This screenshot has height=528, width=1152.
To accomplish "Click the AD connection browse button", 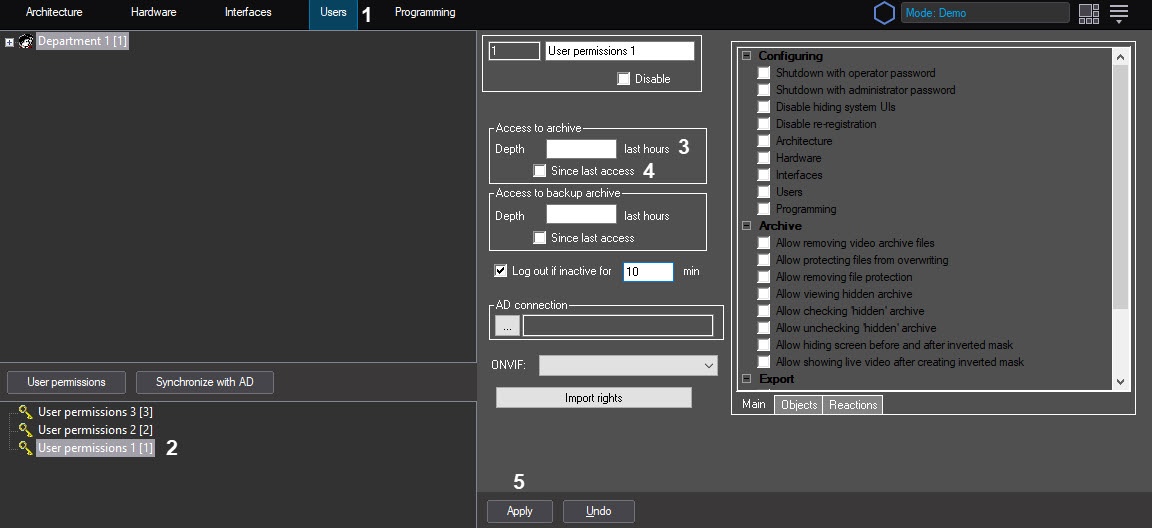I will point(507,326).
